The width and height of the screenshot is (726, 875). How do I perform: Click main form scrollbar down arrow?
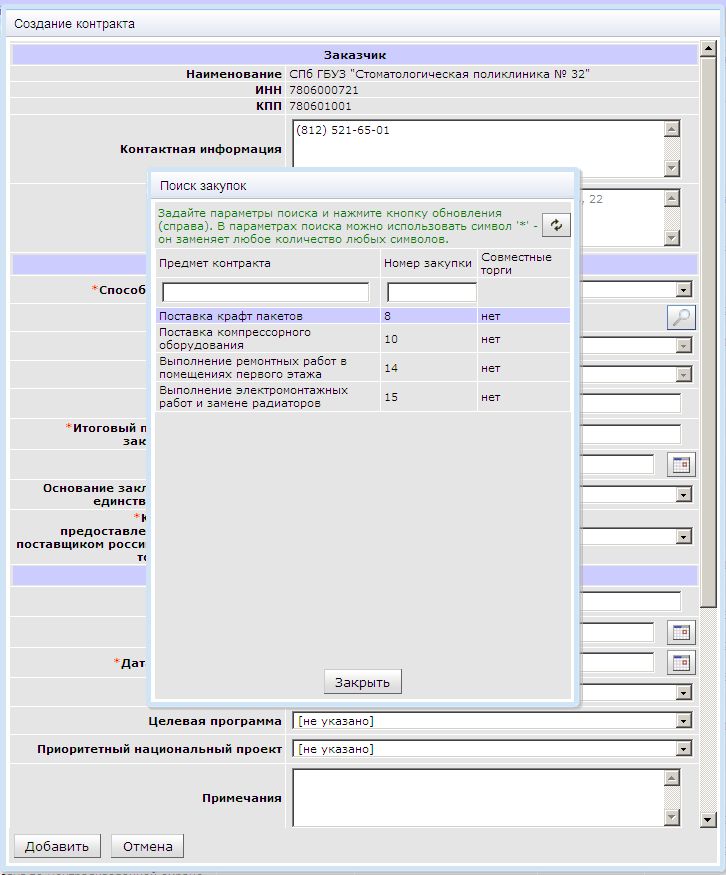708,819
